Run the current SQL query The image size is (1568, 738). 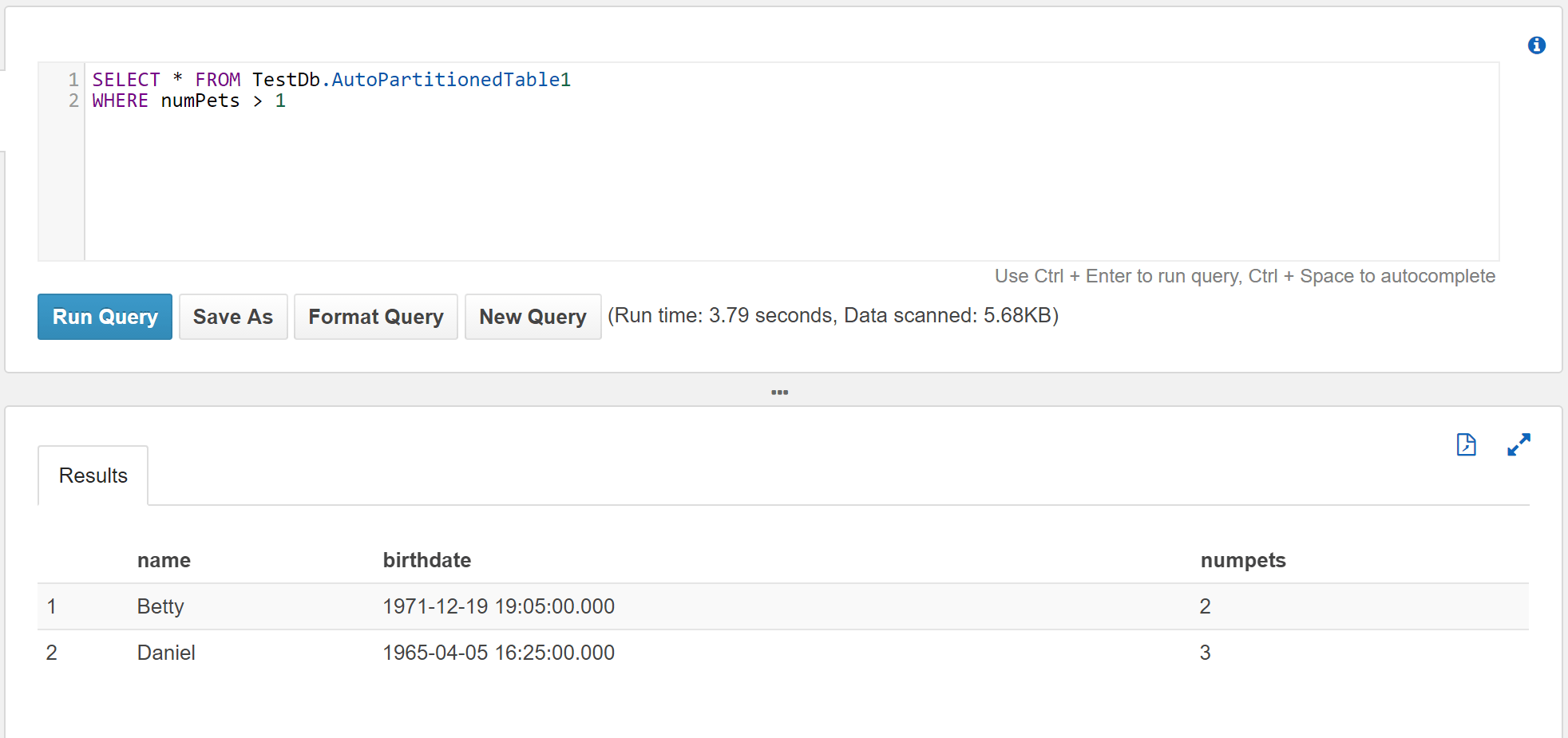pos(104,317)
